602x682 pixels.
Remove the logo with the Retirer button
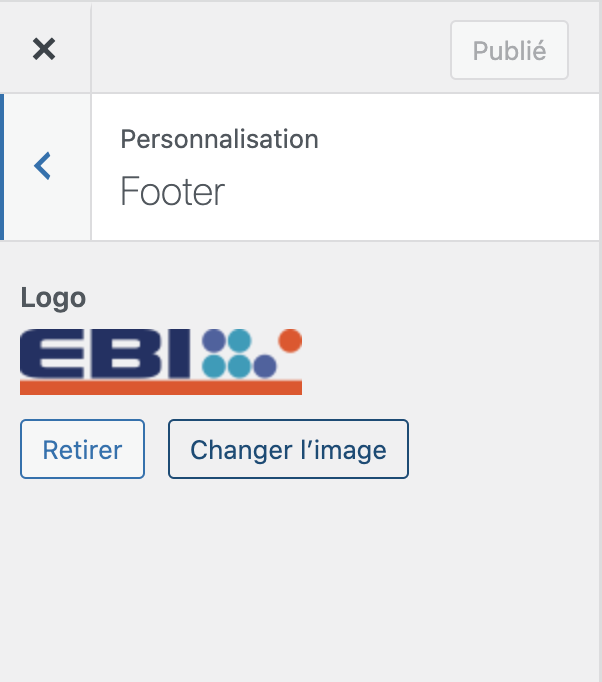tap(82, 449)
